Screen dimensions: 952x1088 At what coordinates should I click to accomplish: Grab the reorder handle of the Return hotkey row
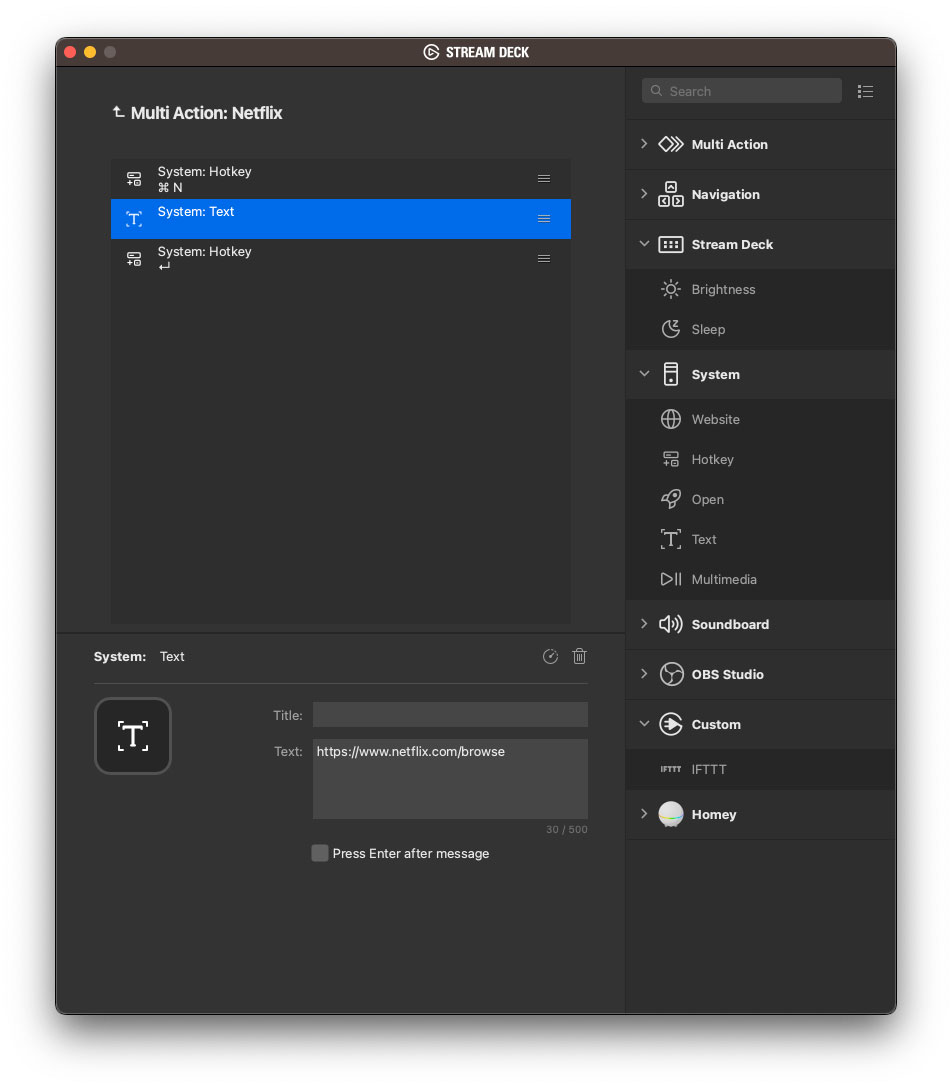[544, 259]
